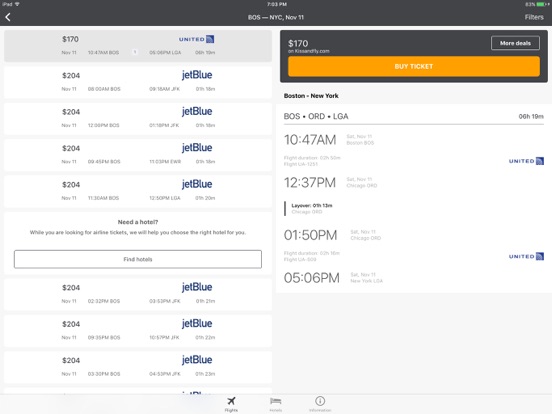Click the $170 price in the purchase panel
Screen dimensions: 552x414
point(298,43)
